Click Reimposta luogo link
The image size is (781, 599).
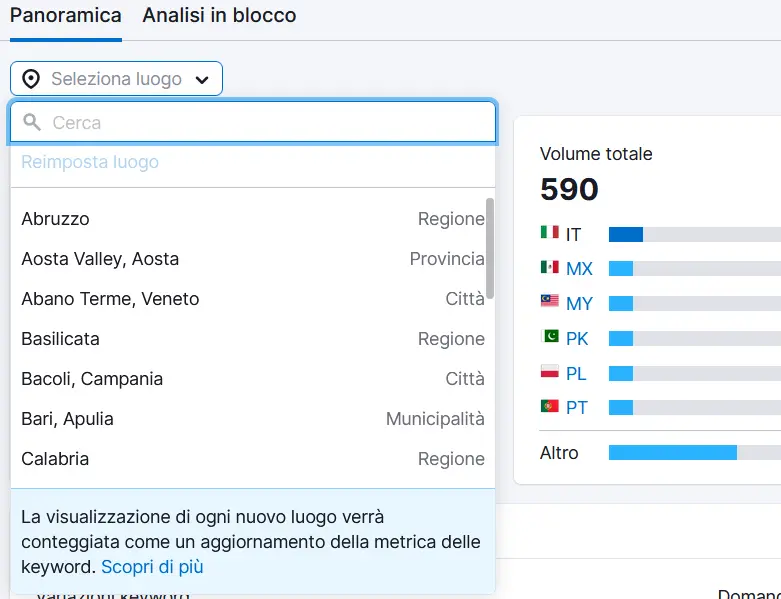point(90,162)
